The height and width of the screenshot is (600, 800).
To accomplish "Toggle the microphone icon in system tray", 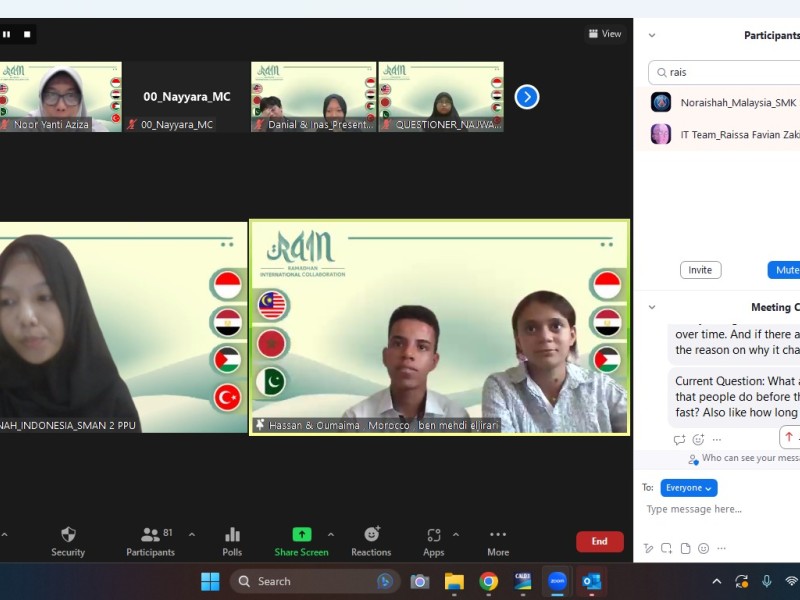I will click(x=767, y=581).
